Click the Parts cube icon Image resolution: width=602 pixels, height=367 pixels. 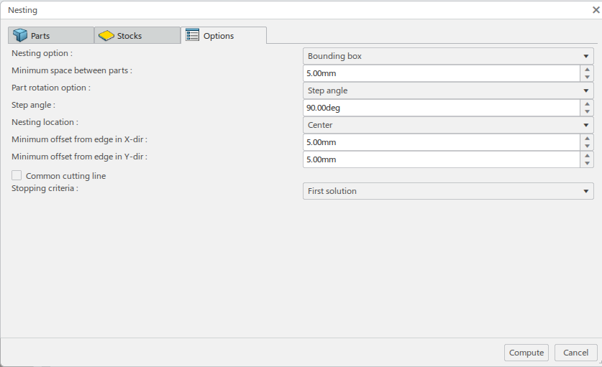click(20, 35)
